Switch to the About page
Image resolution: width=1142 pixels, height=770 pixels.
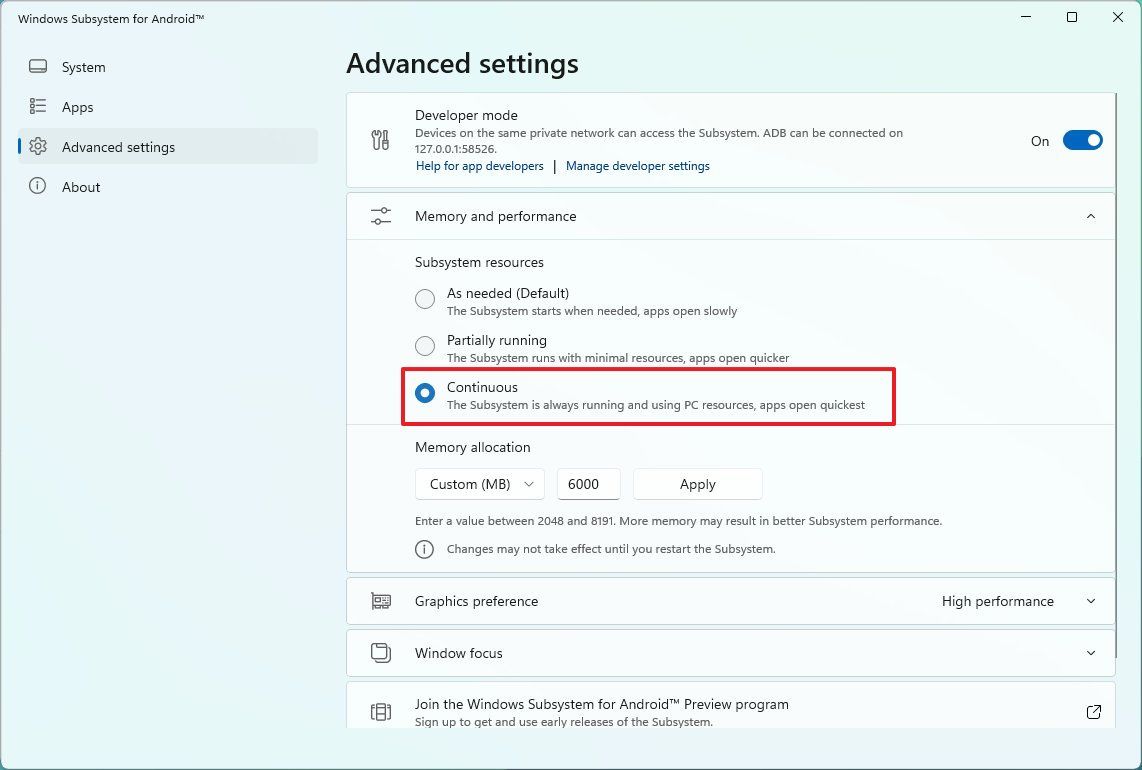click(81, 187)
